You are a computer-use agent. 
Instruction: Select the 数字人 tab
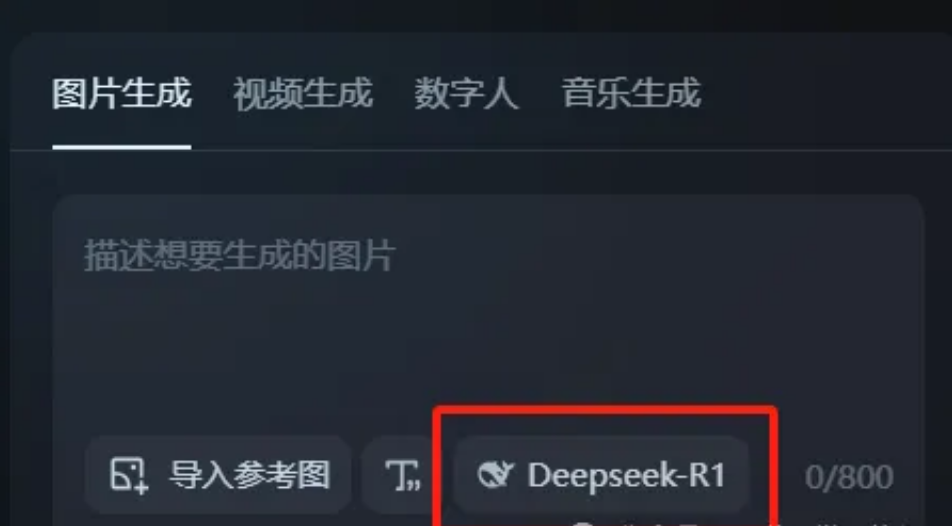[466, 94]
